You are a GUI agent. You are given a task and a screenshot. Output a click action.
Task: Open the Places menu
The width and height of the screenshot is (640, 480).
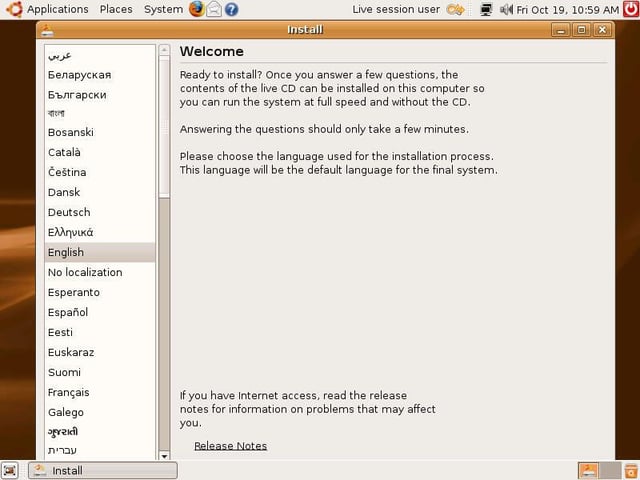pyautogui.click(x=116, y=9)
